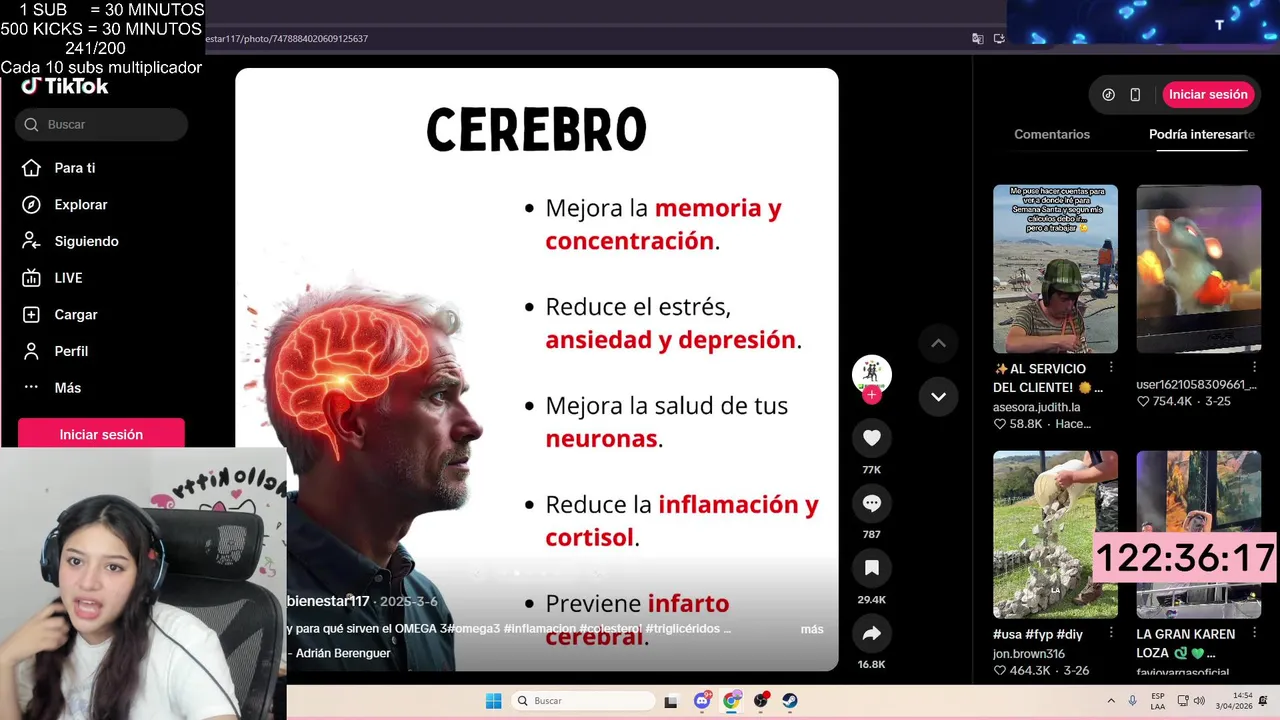Click the bienestar117 username
Image resolution: width=1280 pixels, height=720 pixels.
(329, 601)
